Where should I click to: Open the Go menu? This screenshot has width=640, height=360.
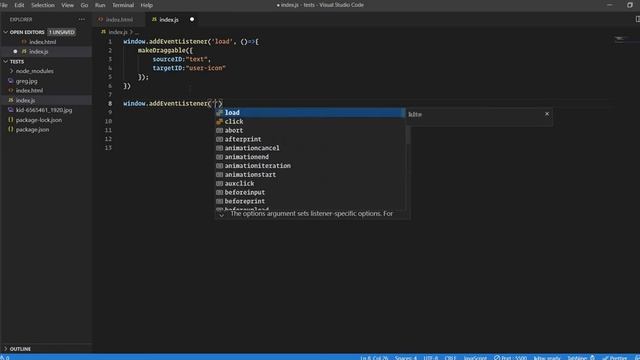point(84,5)
